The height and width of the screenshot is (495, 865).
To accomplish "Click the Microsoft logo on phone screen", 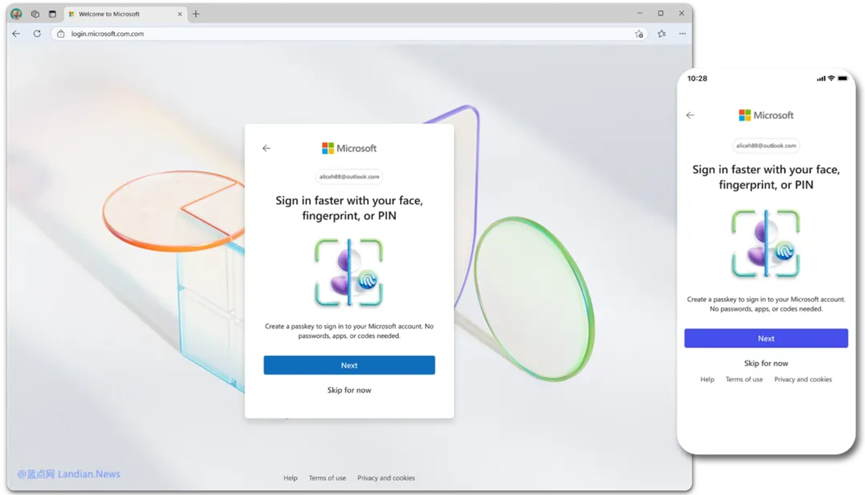I will coord(766,115).
